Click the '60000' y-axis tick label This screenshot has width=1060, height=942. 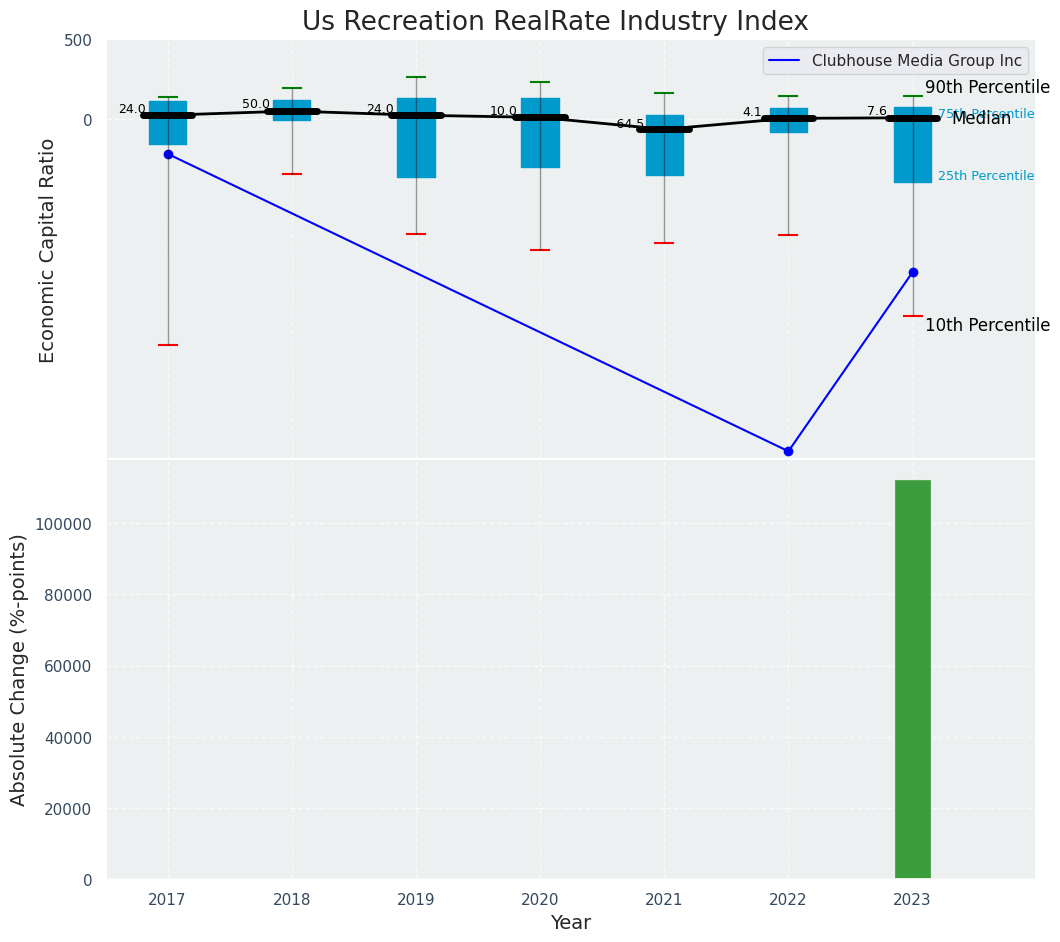(69, 667)
